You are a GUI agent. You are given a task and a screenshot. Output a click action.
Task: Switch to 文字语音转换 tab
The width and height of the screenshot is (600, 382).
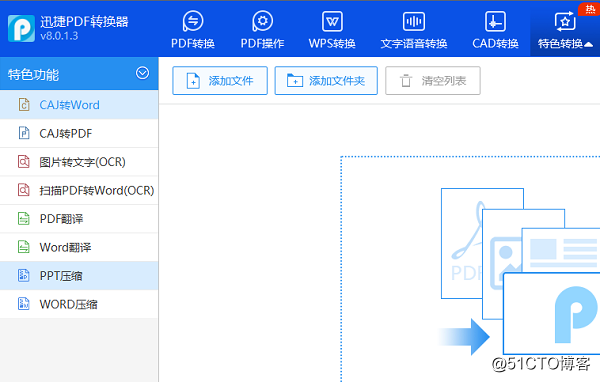[x=414, y=30]
